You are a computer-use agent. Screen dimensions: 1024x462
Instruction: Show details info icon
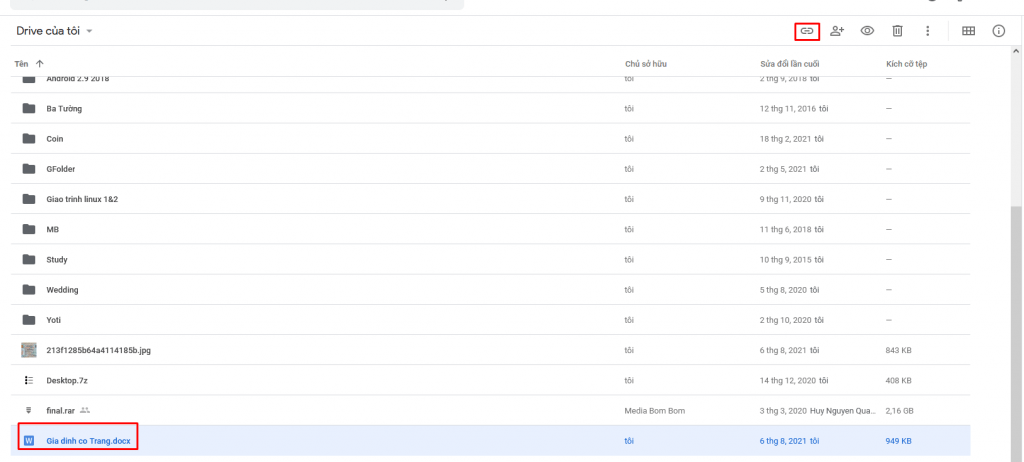[998, 31]
